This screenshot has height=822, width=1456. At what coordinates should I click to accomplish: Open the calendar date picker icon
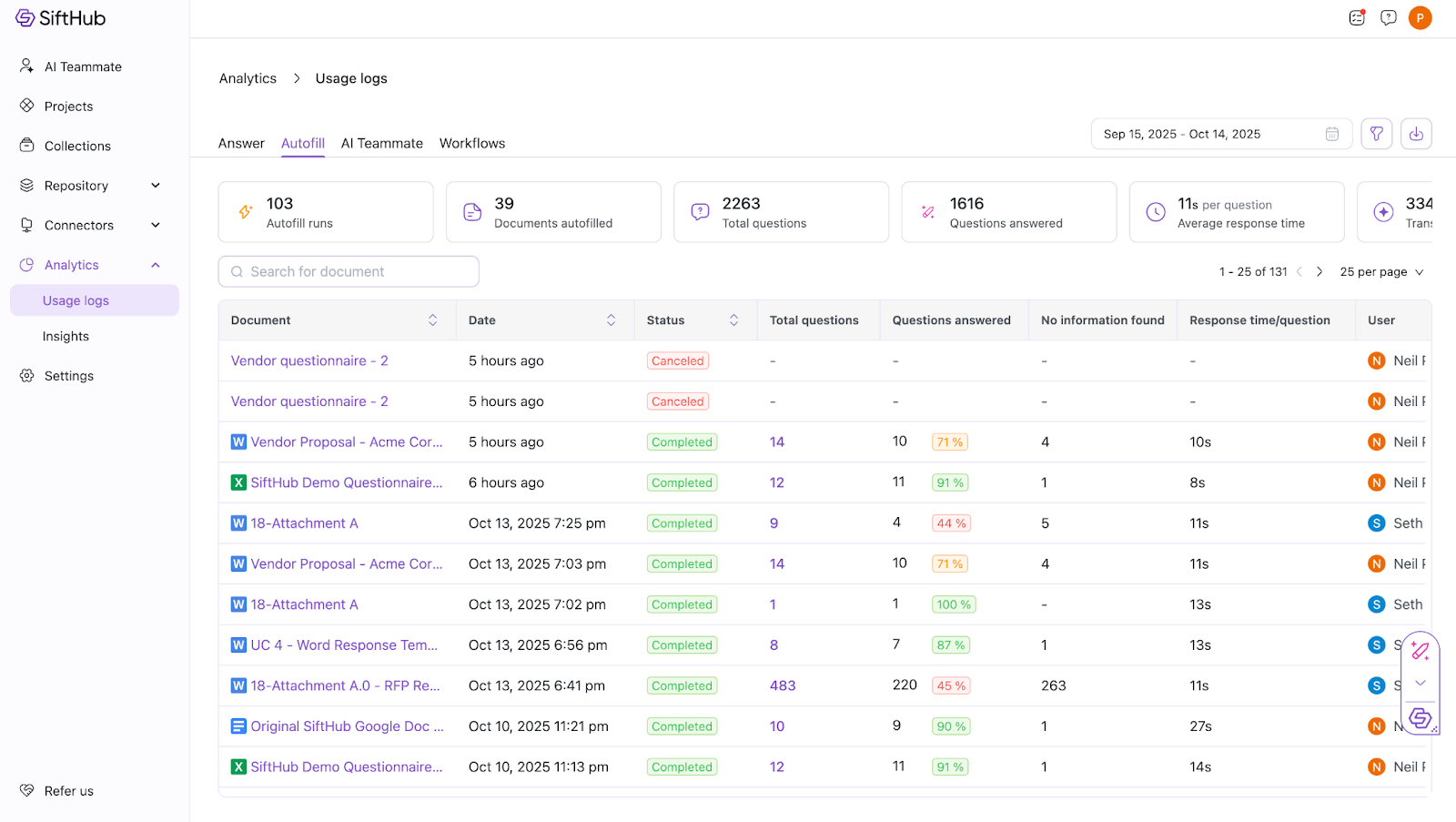[x=1331, y=134]
